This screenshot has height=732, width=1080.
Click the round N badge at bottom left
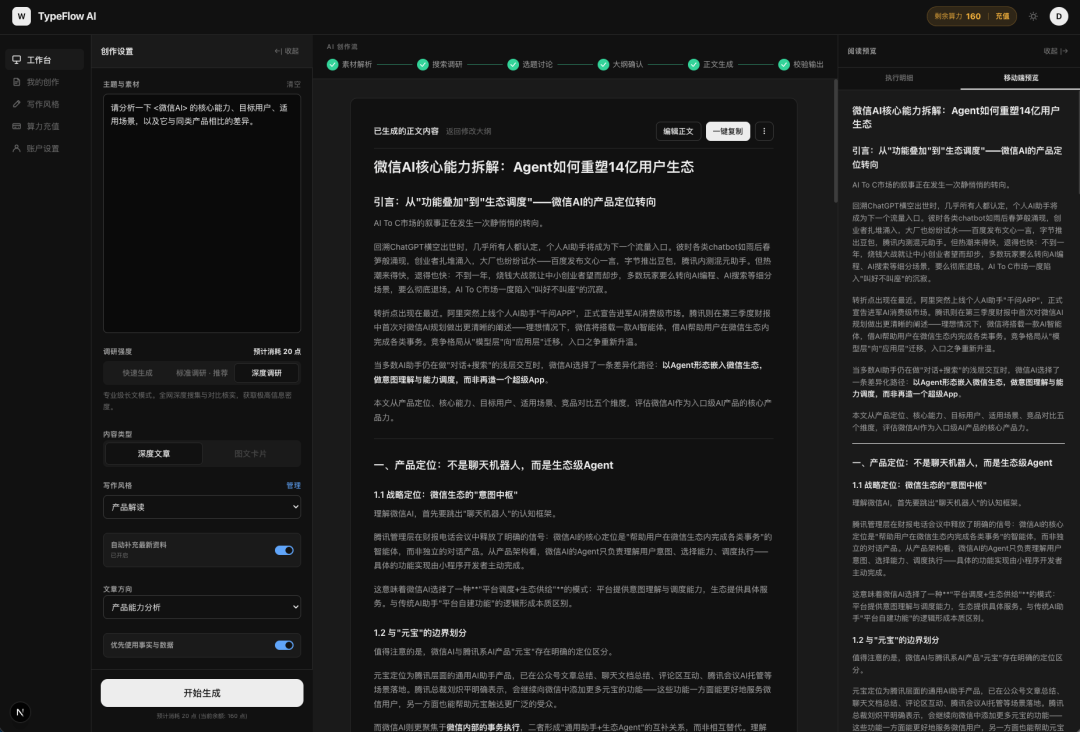click(20, 712)
